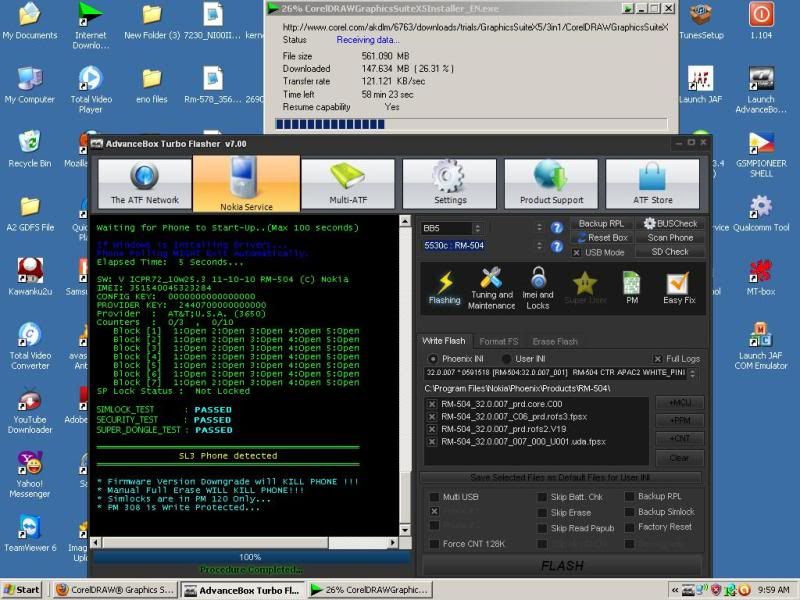The height and width of the screenshot is (600, 800).
Task: Open Recycle Bin desktop icon
Action: tap(30, 149)
